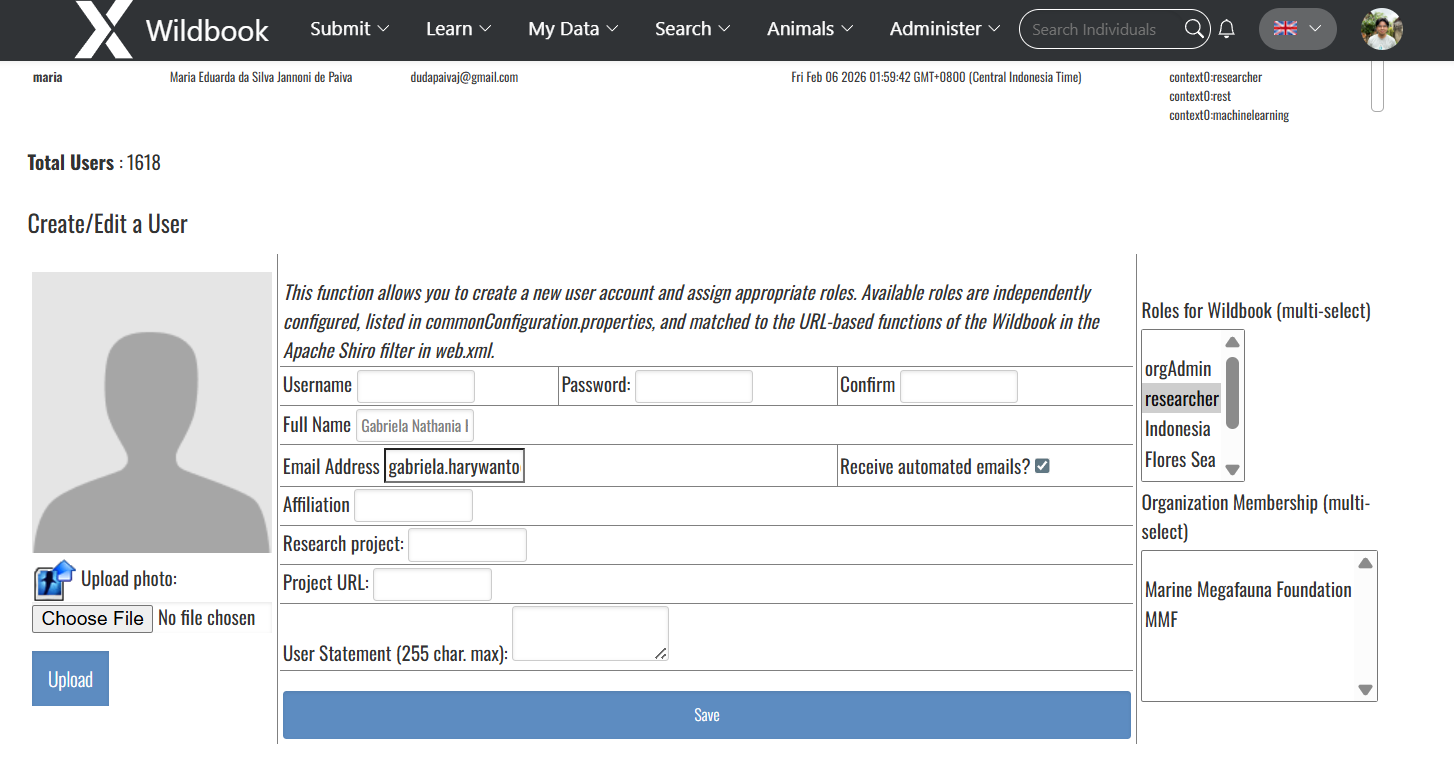
Task: Toggle Receive automated emails checkbox
Action: [x=1042, y=466]
